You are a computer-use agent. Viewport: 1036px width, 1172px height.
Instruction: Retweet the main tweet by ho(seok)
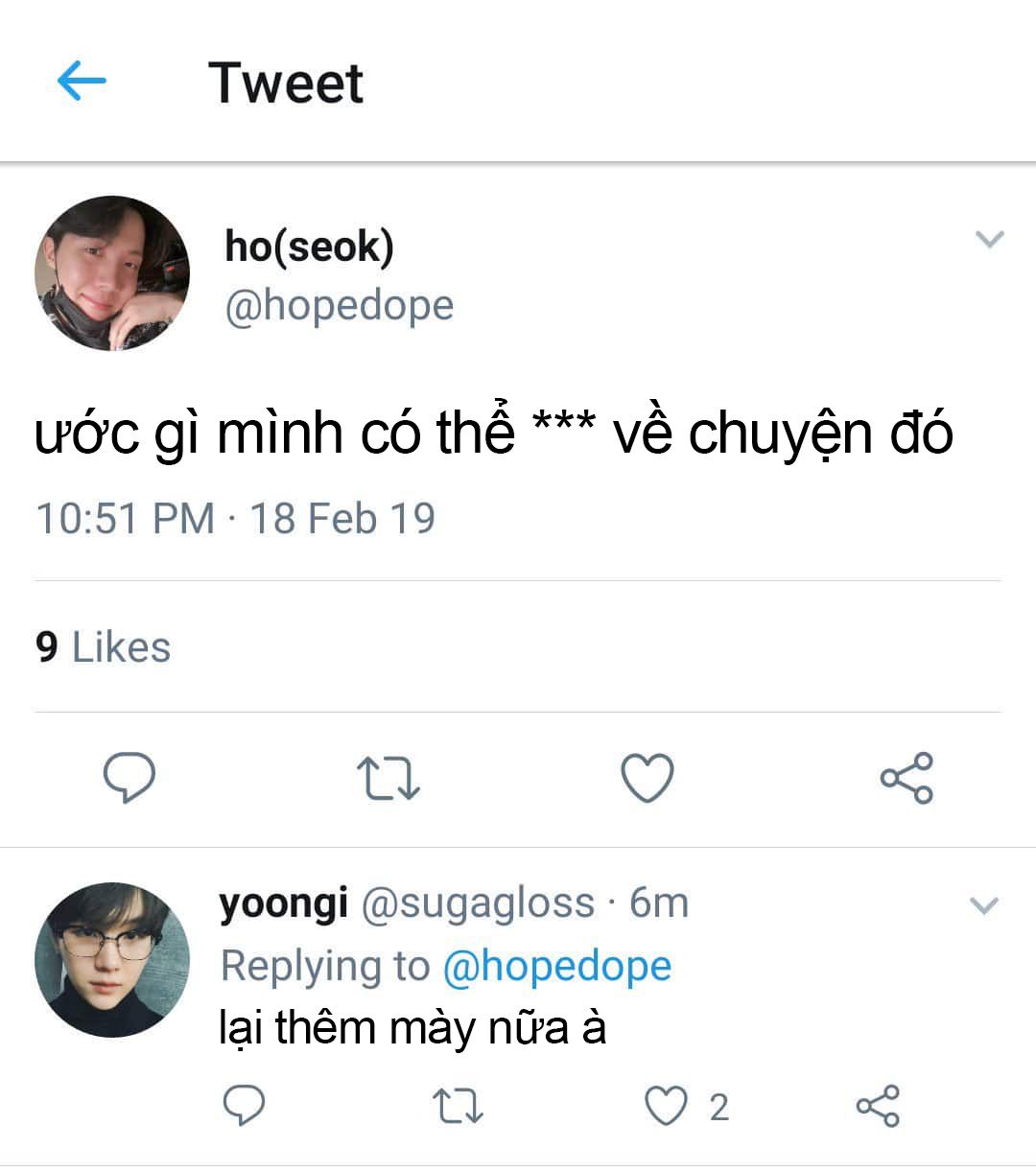pos(388,778)
